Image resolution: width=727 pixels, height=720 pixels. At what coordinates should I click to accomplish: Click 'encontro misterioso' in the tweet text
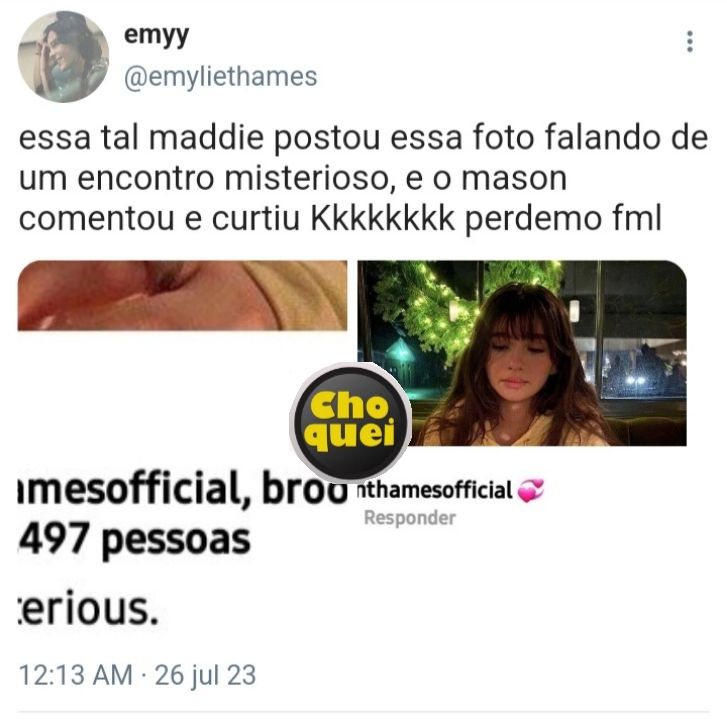[x=232, y=178]
